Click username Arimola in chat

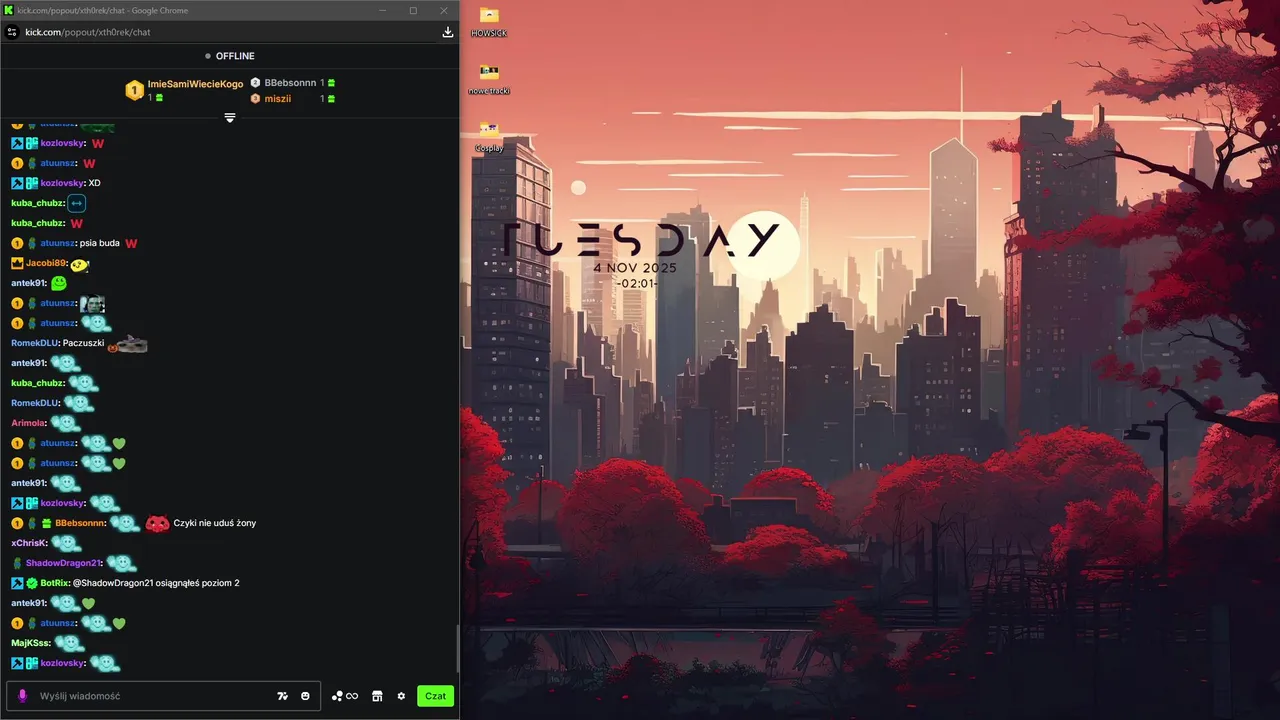tap(28, 423)
